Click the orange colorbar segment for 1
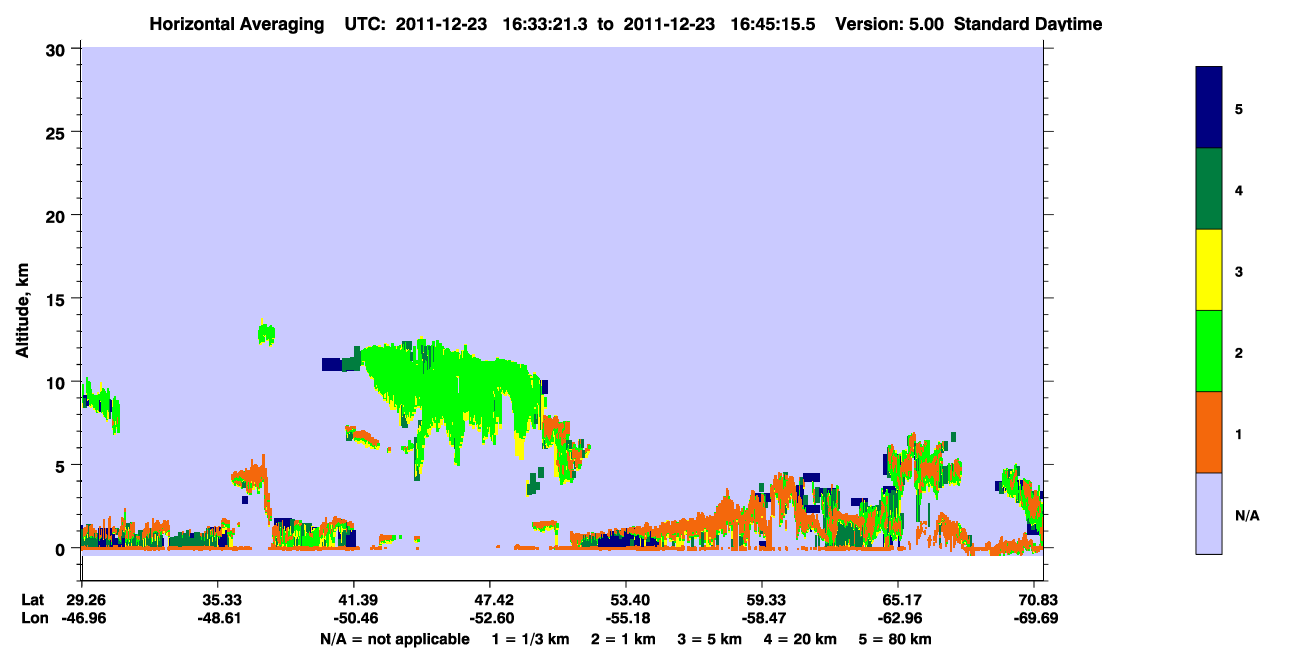Viewport: 1300px width, 667px height. pyautogui.click(x=1209, y=432)
